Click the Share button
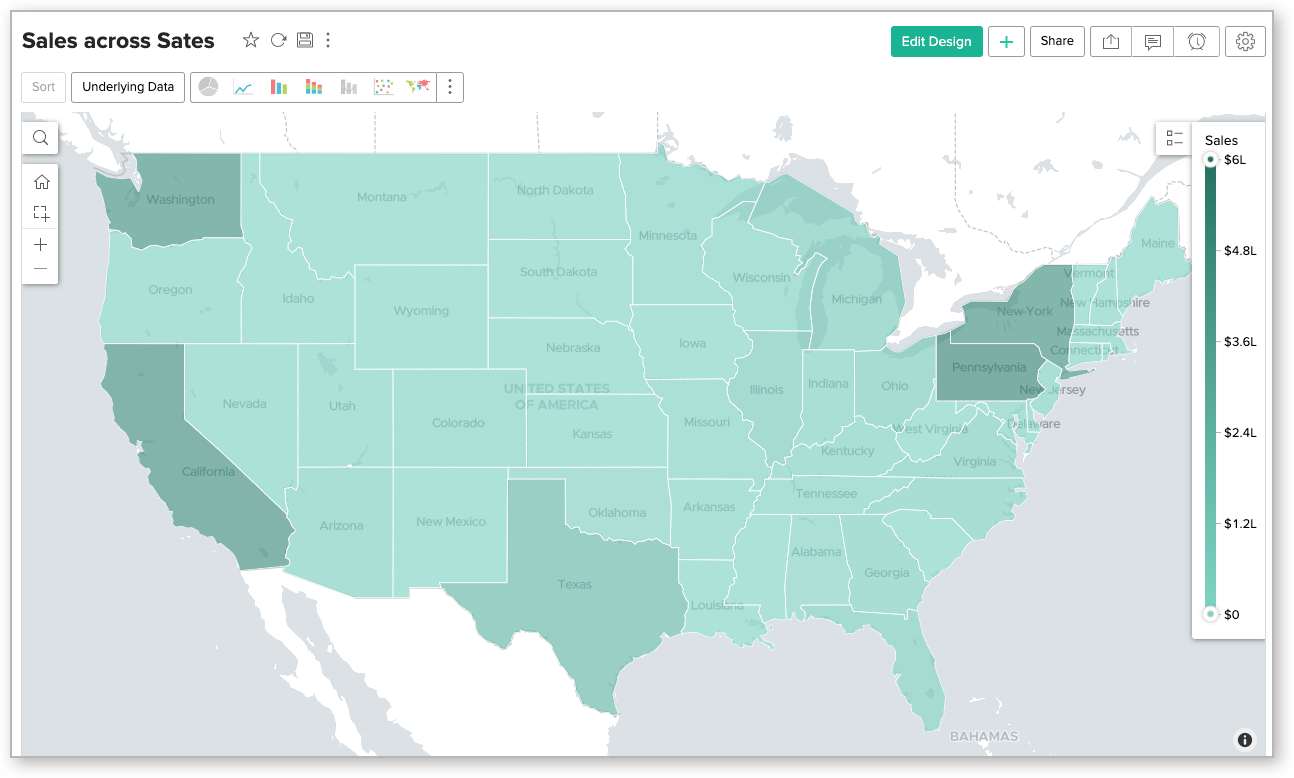 (x=1057, y=41)
